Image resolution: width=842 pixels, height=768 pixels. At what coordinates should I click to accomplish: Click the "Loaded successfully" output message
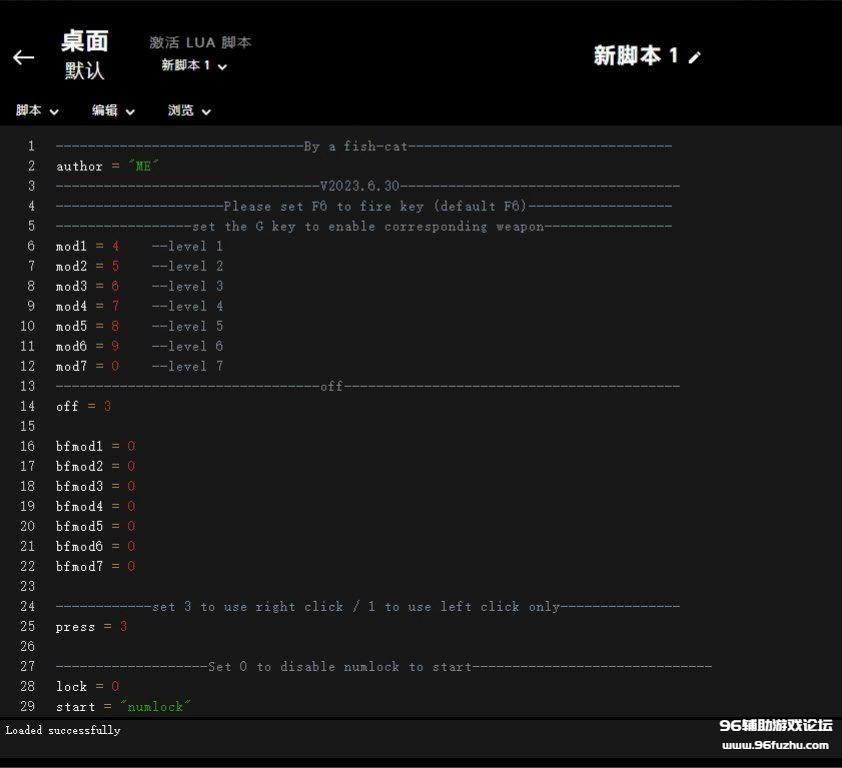coord(63,730)
